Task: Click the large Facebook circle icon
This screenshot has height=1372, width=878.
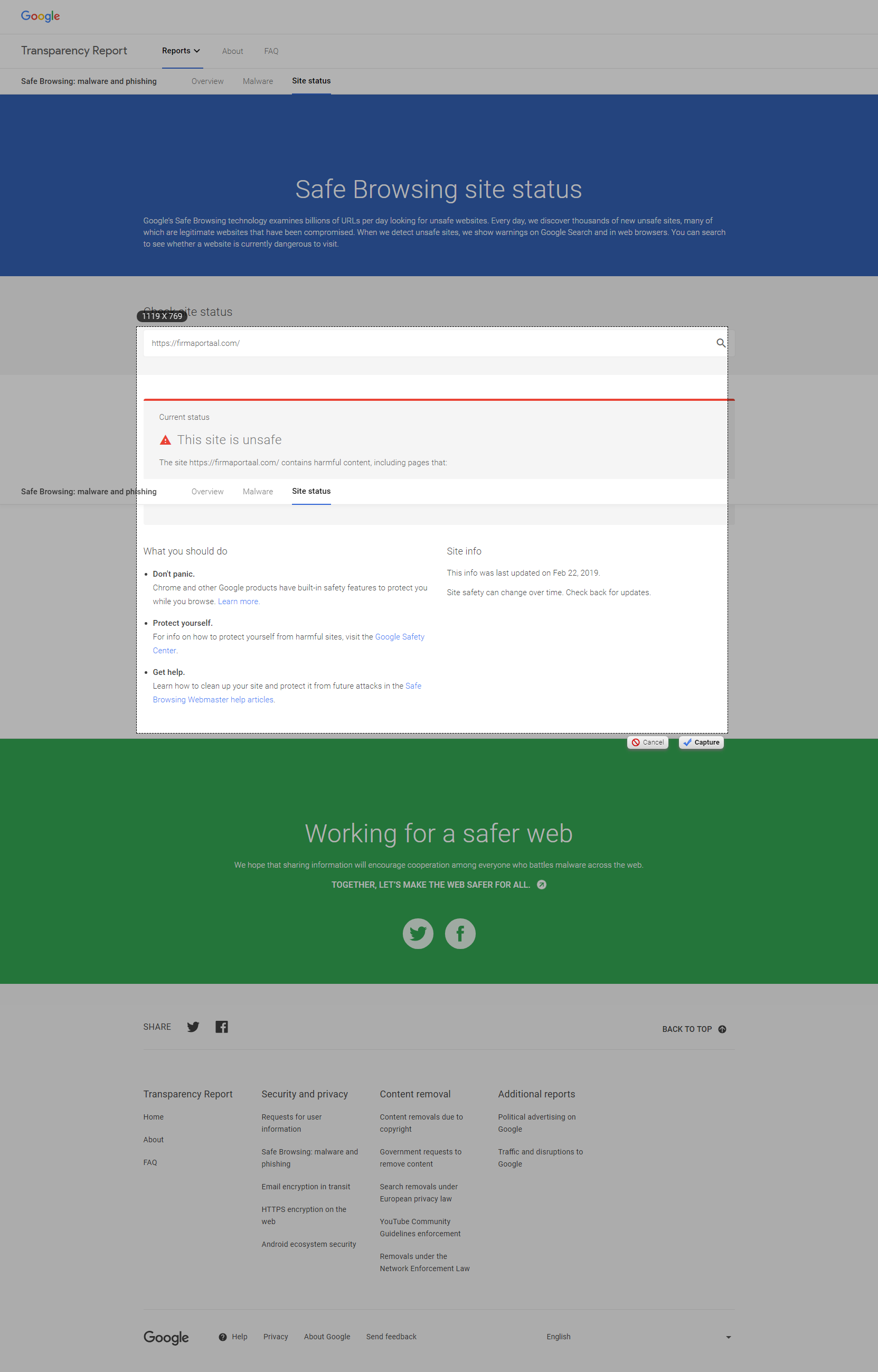Action: [x=460, y=934]
